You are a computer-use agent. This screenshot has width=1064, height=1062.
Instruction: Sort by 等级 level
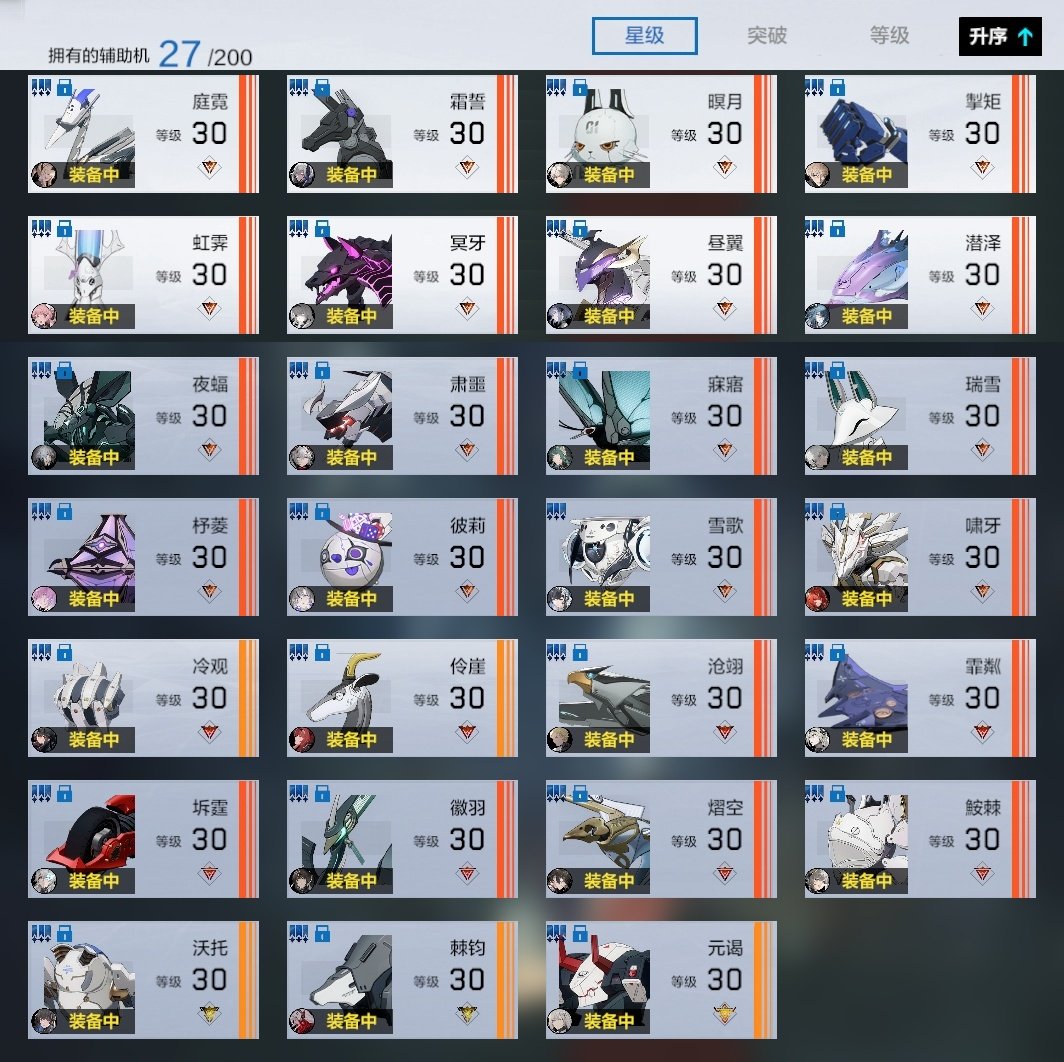coord(889,35)
